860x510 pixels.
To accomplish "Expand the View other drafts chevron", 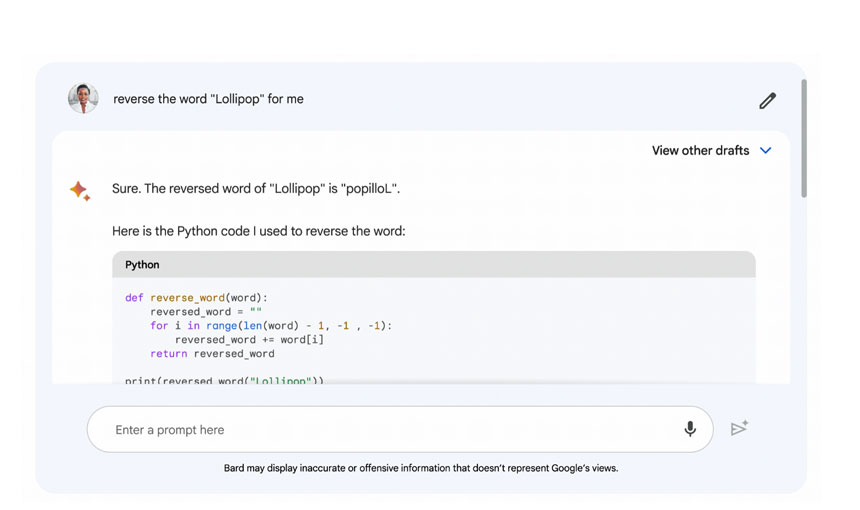I will 766,151.
